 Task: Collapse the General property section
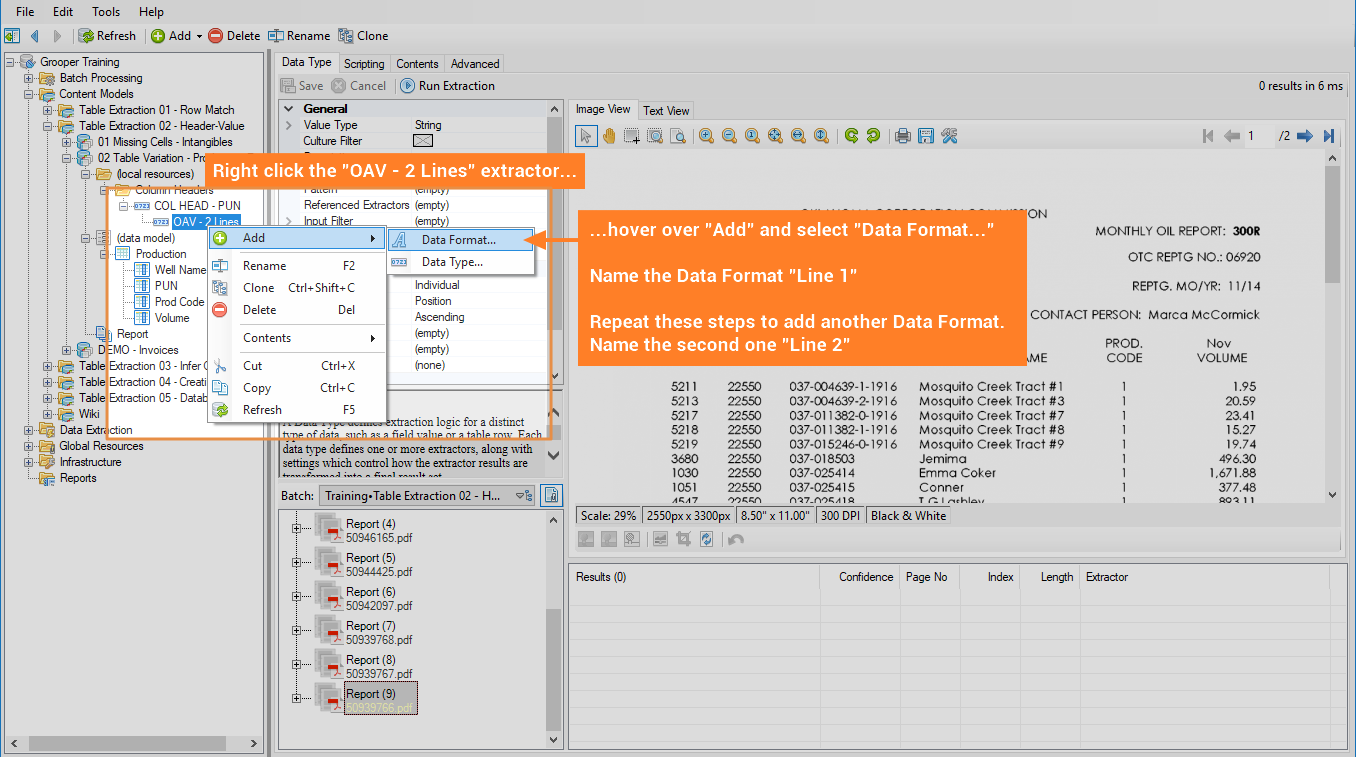289,109
